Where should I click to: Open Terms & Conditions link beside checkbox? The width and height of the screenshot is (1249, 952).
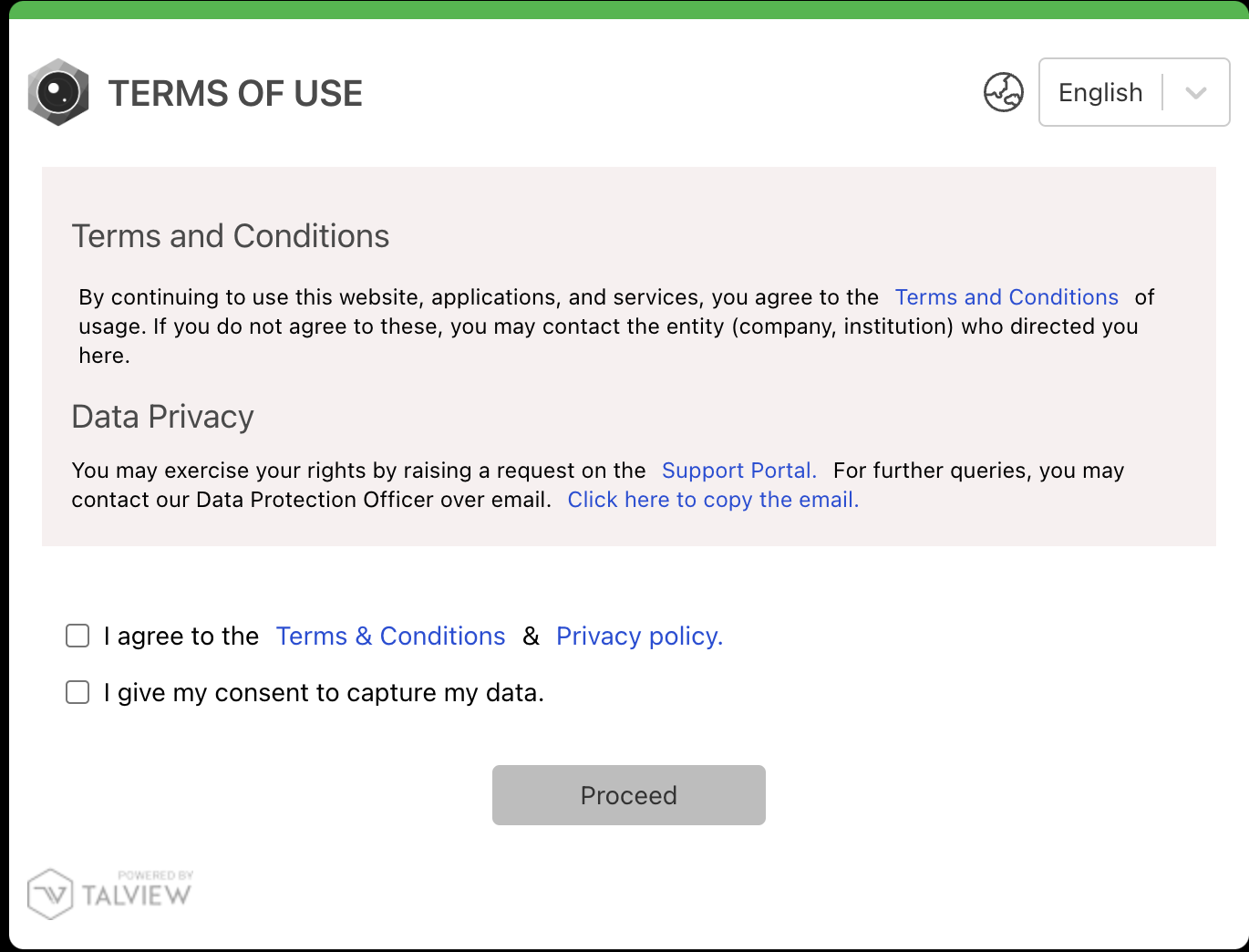pyautogui.click(x=390, y=636)
